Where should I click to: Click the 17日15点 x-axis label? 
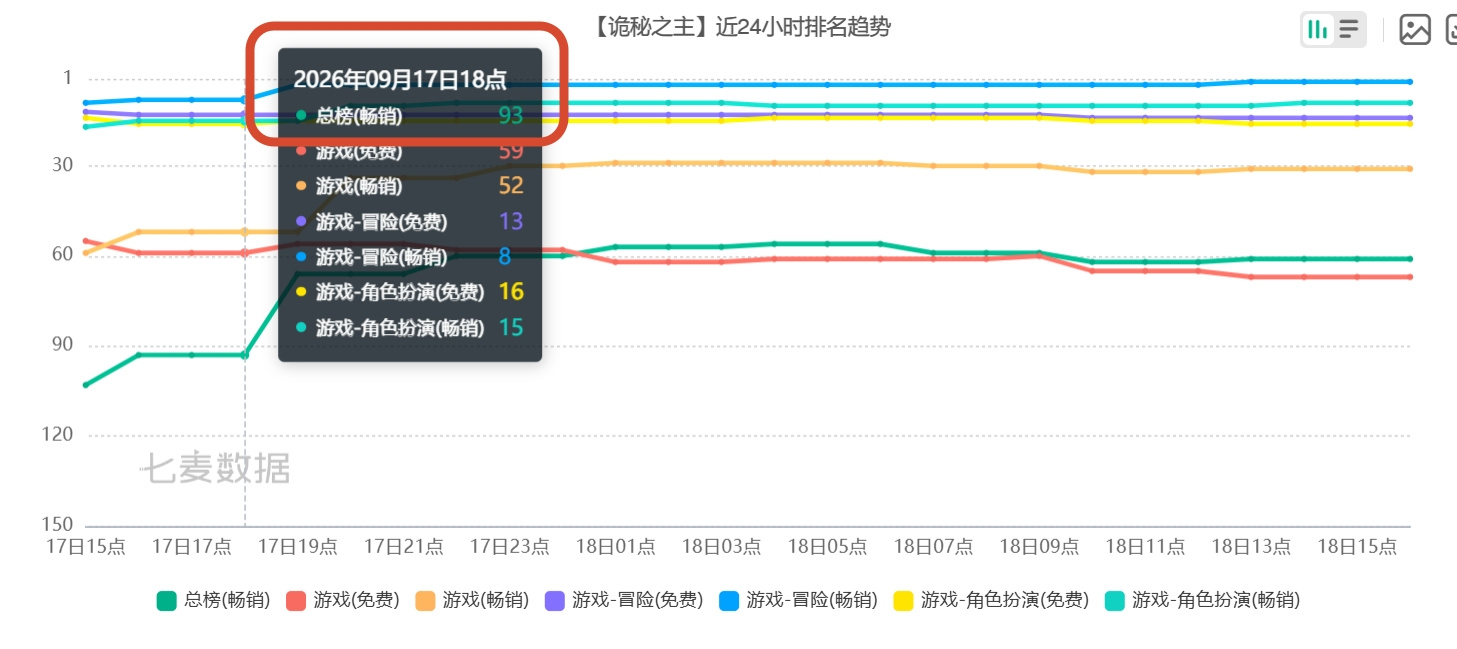click(86, 547)
